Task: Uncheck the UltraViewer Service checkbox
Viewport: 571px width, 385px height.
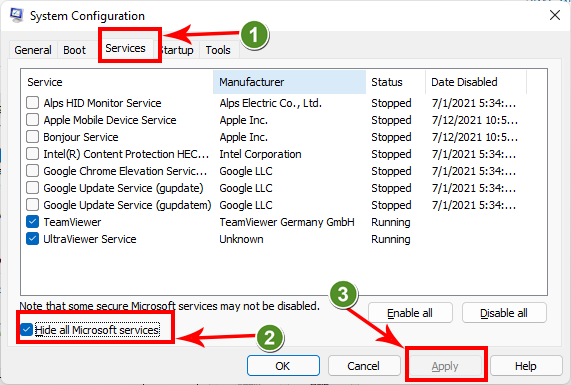Action: coord(32,239)
